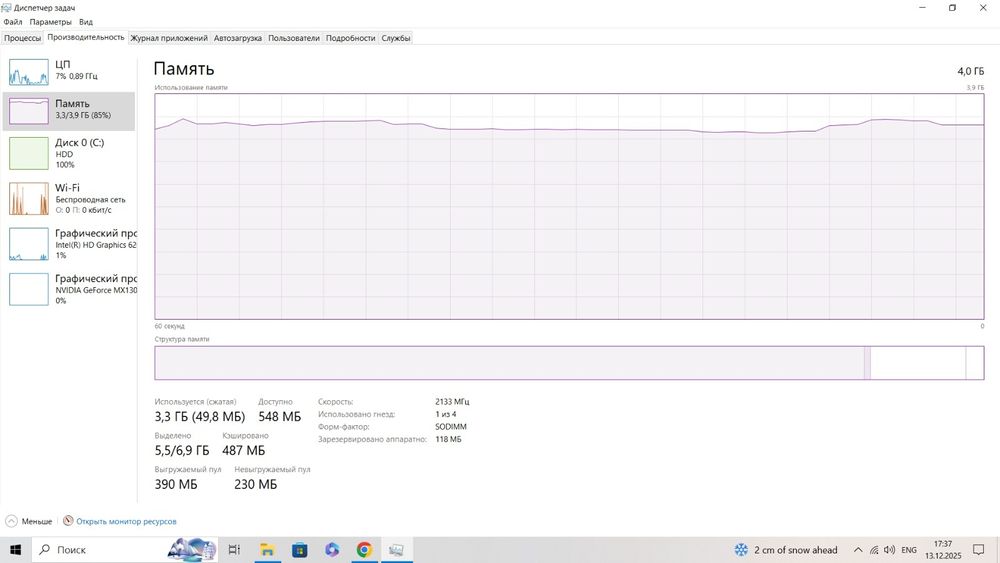Image resolution: width=1000 pixels, height=563 pixels.
Task: Open Task View from the taskbar
Action: [234, 550]
